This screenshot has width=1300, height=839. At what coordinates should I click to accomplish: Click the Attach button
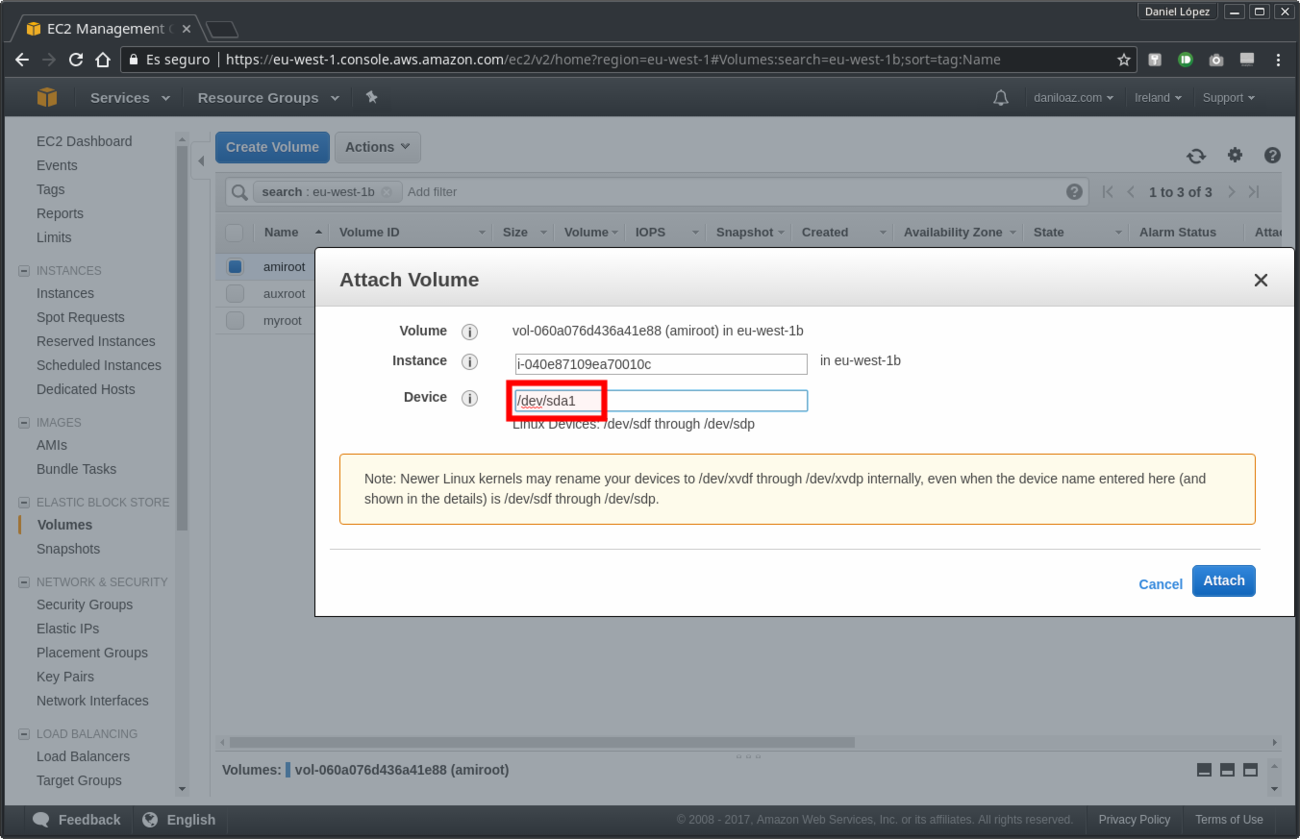pyautogui.click(x=1223, y=580)
